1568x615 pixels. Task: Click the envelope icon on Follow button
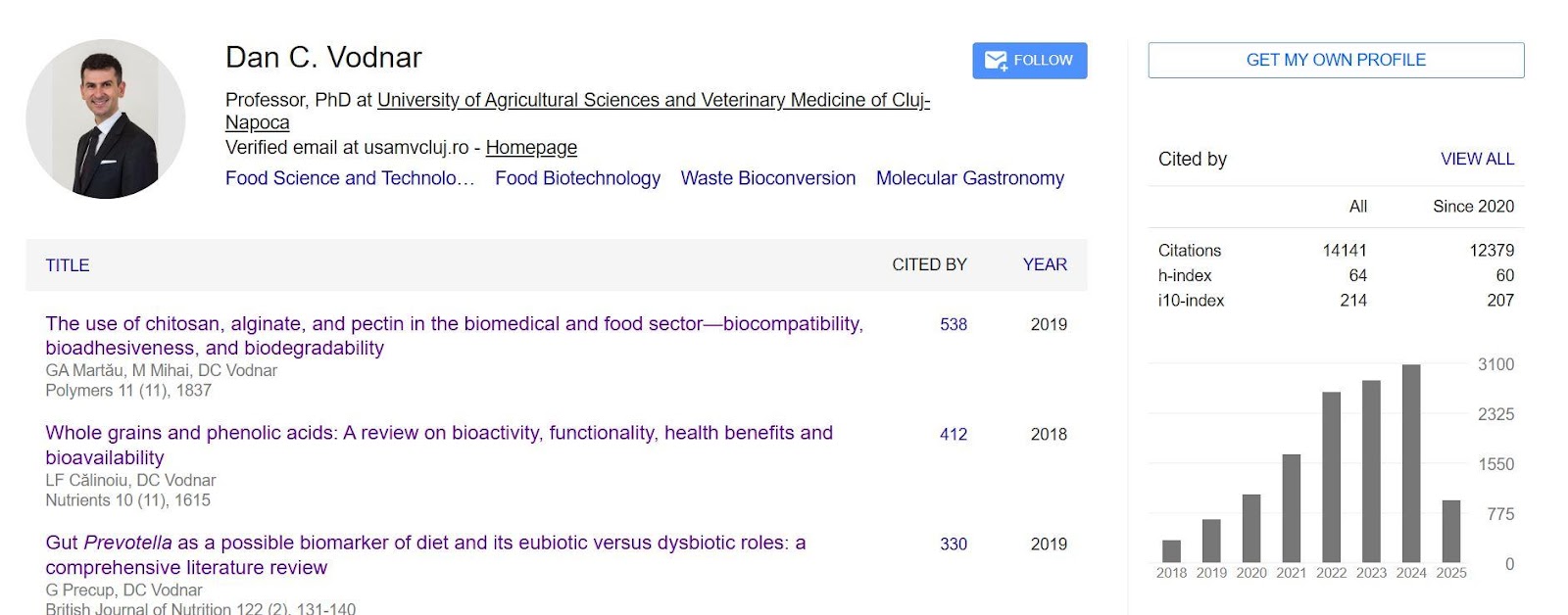pos(996,61)
